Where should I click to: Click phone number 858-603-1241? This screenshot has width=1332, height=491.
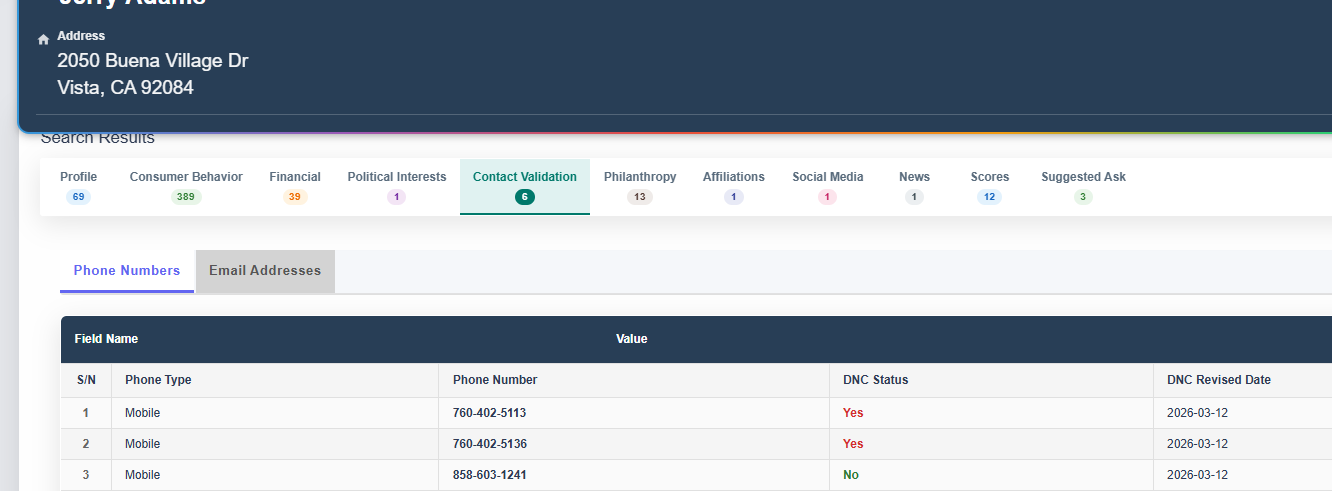[489, 475]
